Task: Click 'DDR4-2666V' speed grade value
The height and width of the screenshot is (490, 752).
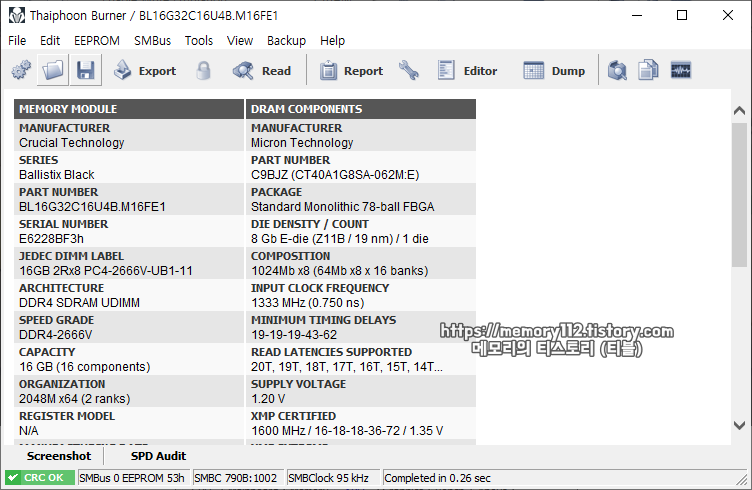Action: point(56,335)
